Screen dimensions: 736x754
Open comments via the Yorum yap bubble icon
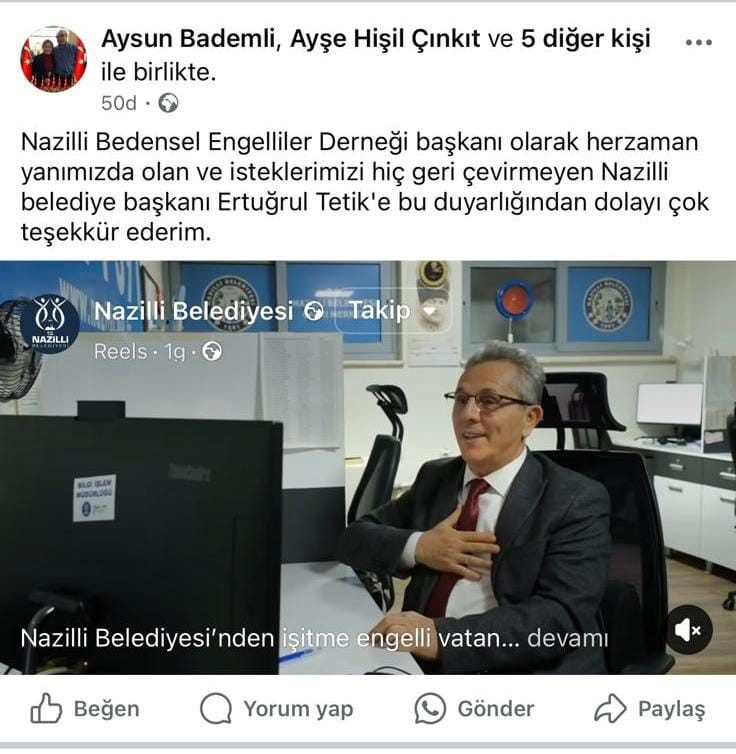216,708
